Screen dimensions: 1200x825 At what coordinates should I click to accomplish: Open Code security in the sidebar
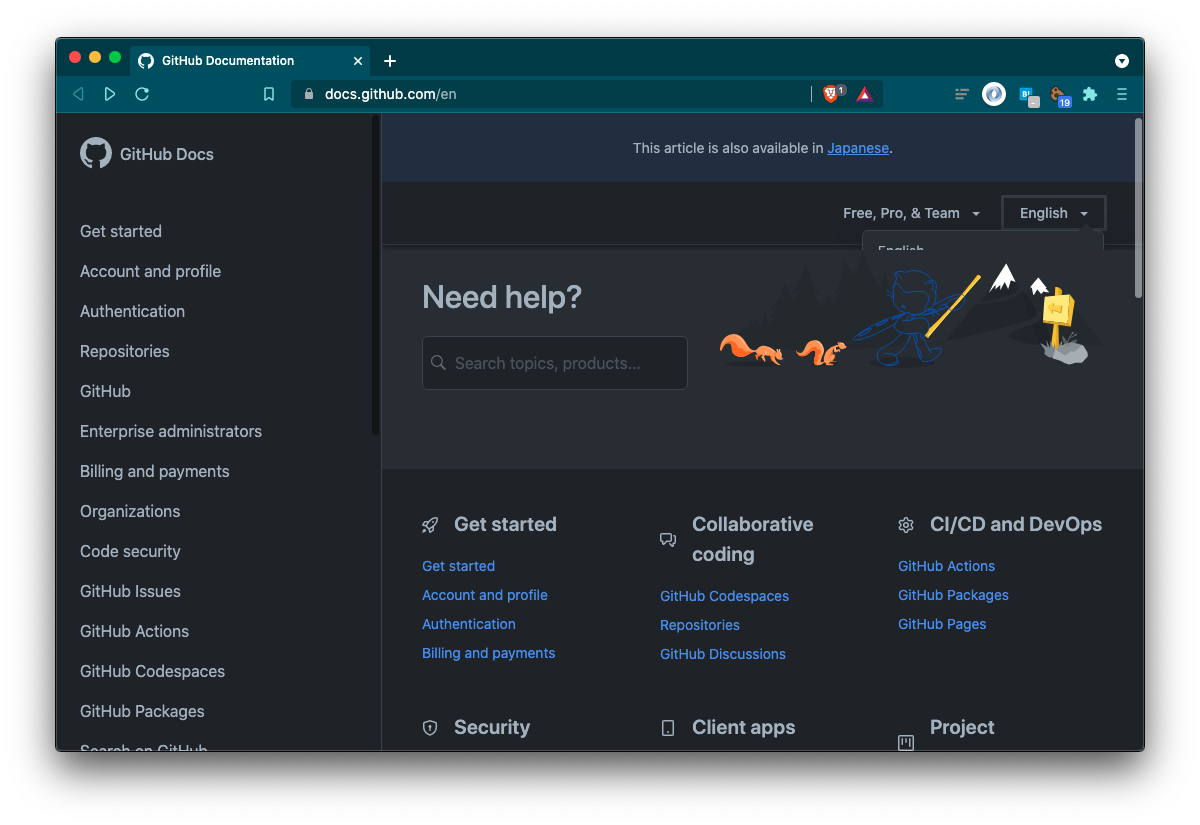tap(130, 551)
